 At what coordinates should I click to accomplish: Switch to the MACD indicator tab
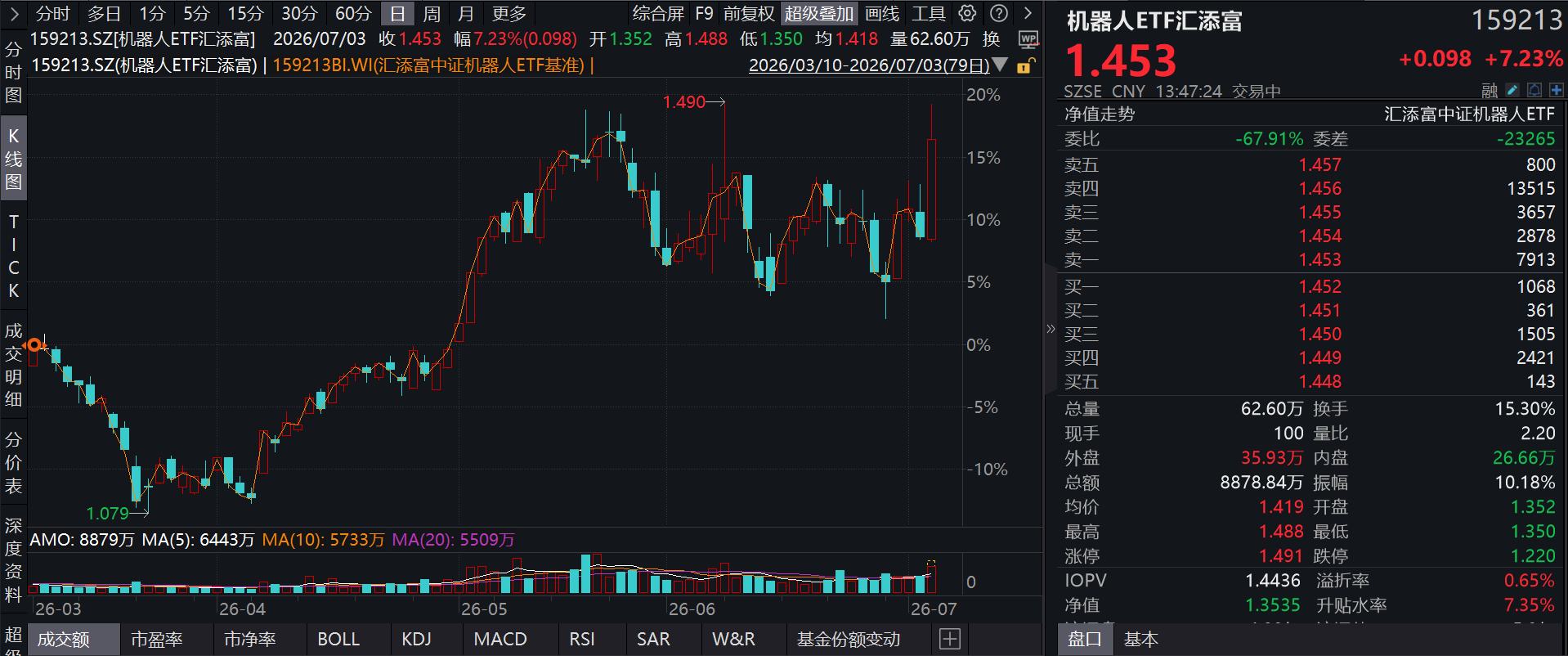pos(500,639)
